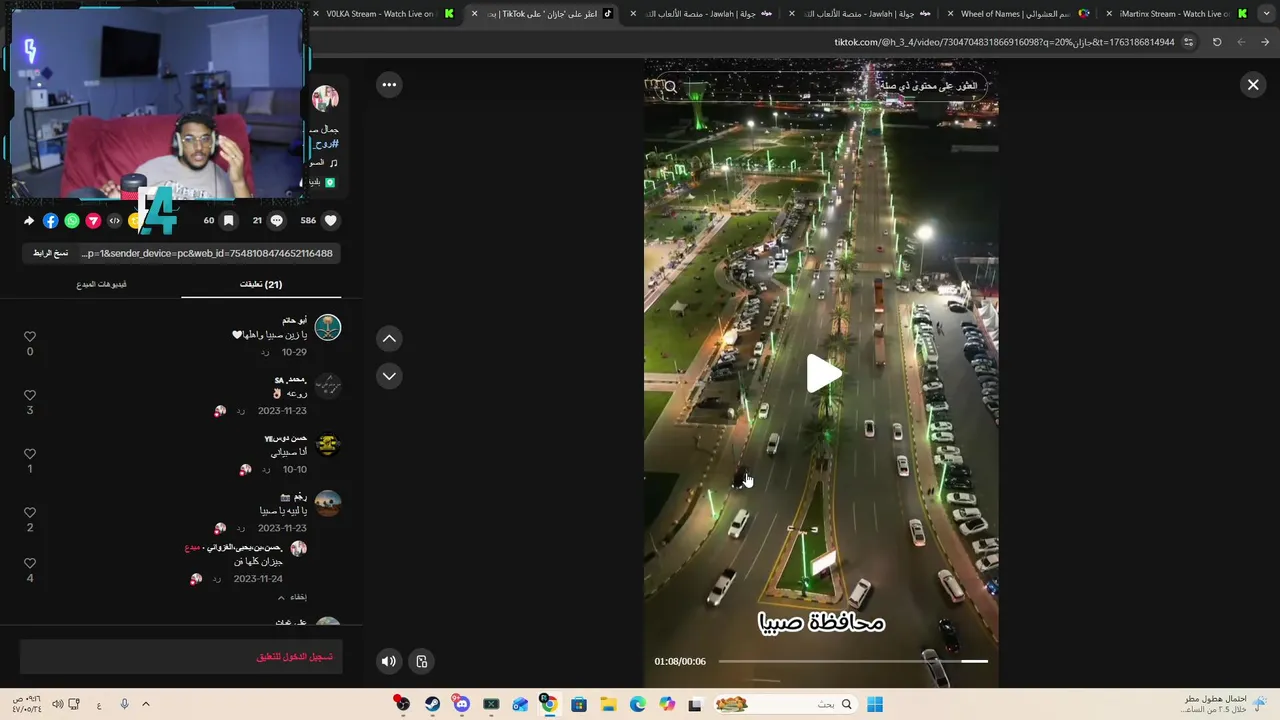Open the three-dots options menu for the video
This screenshot has width=1280, height=720.
click(x=389, y=85)
